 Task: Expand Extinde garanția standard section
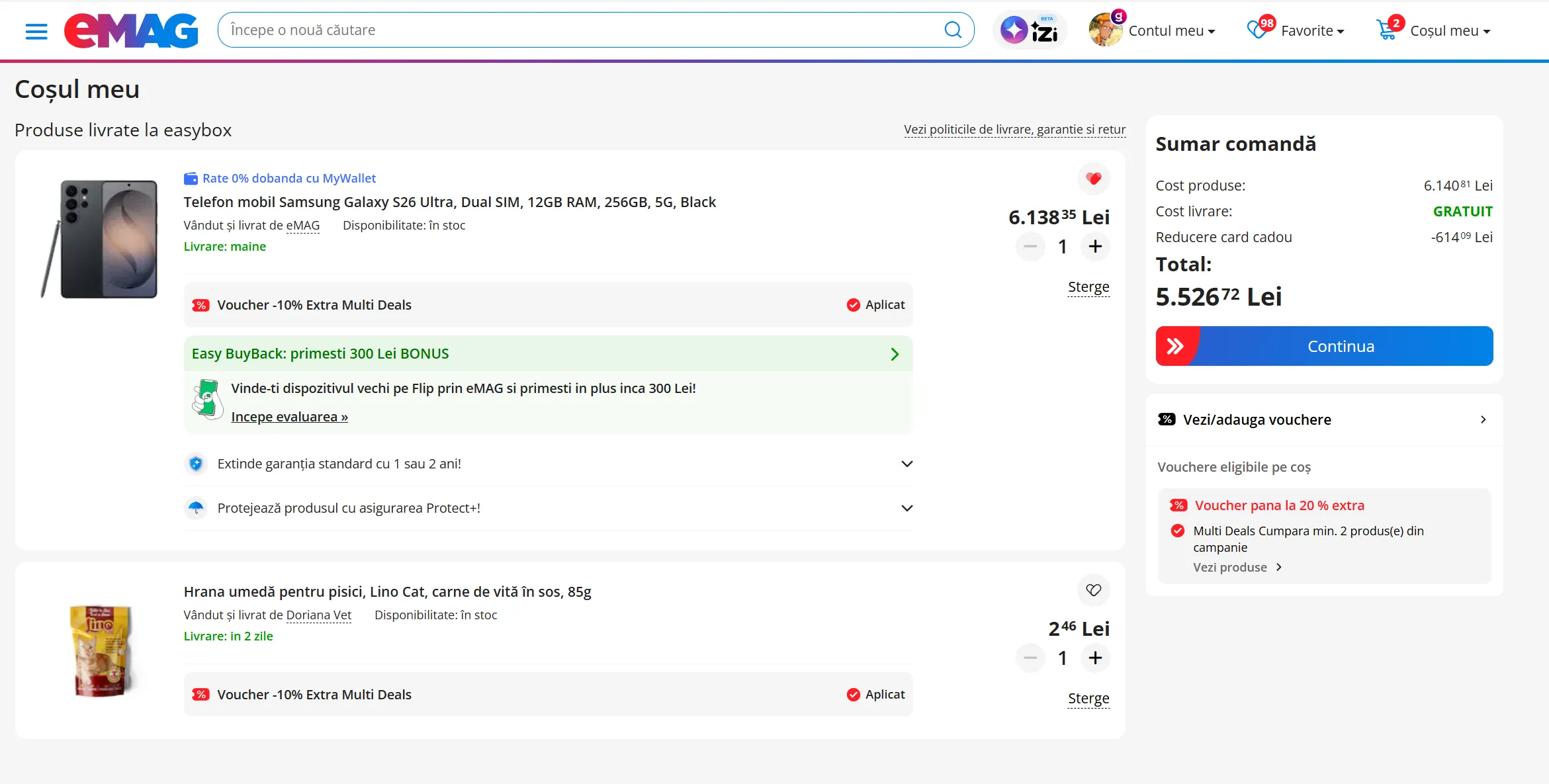point(907,464)
